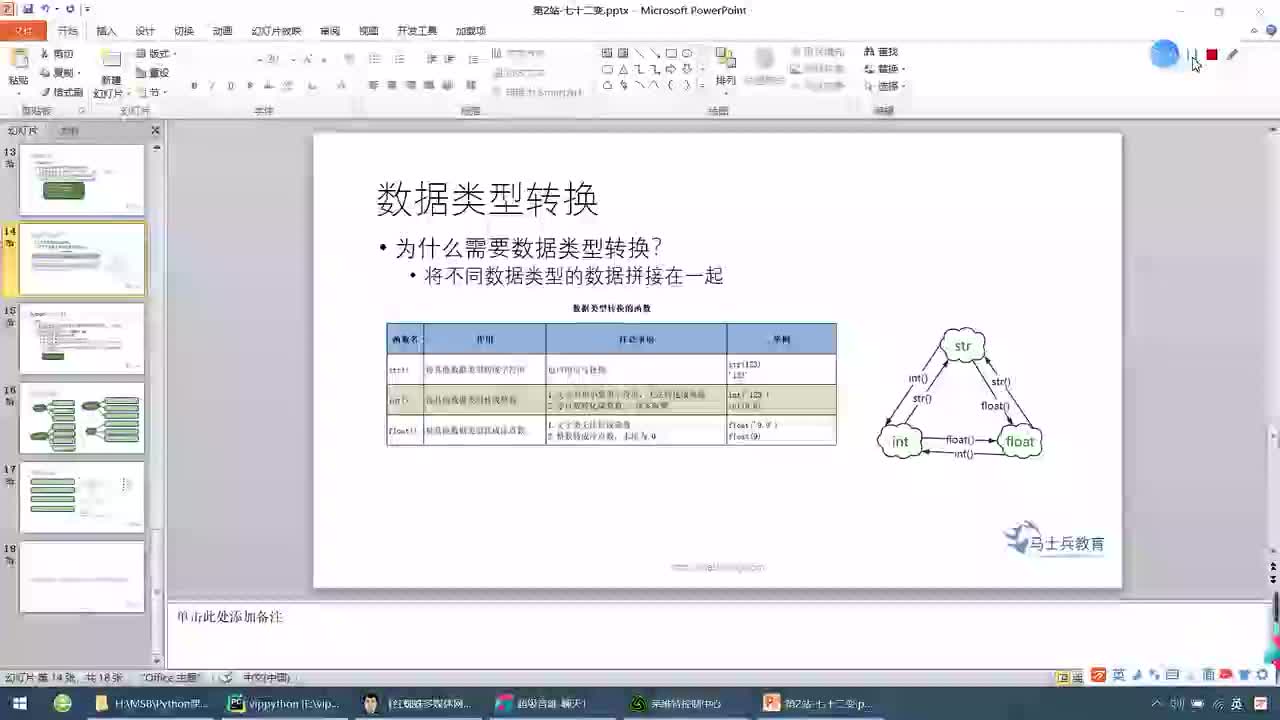This screenshot has width=1280, height=720.
Task: Click the red stop recording square
Action: click(1212, 55)
